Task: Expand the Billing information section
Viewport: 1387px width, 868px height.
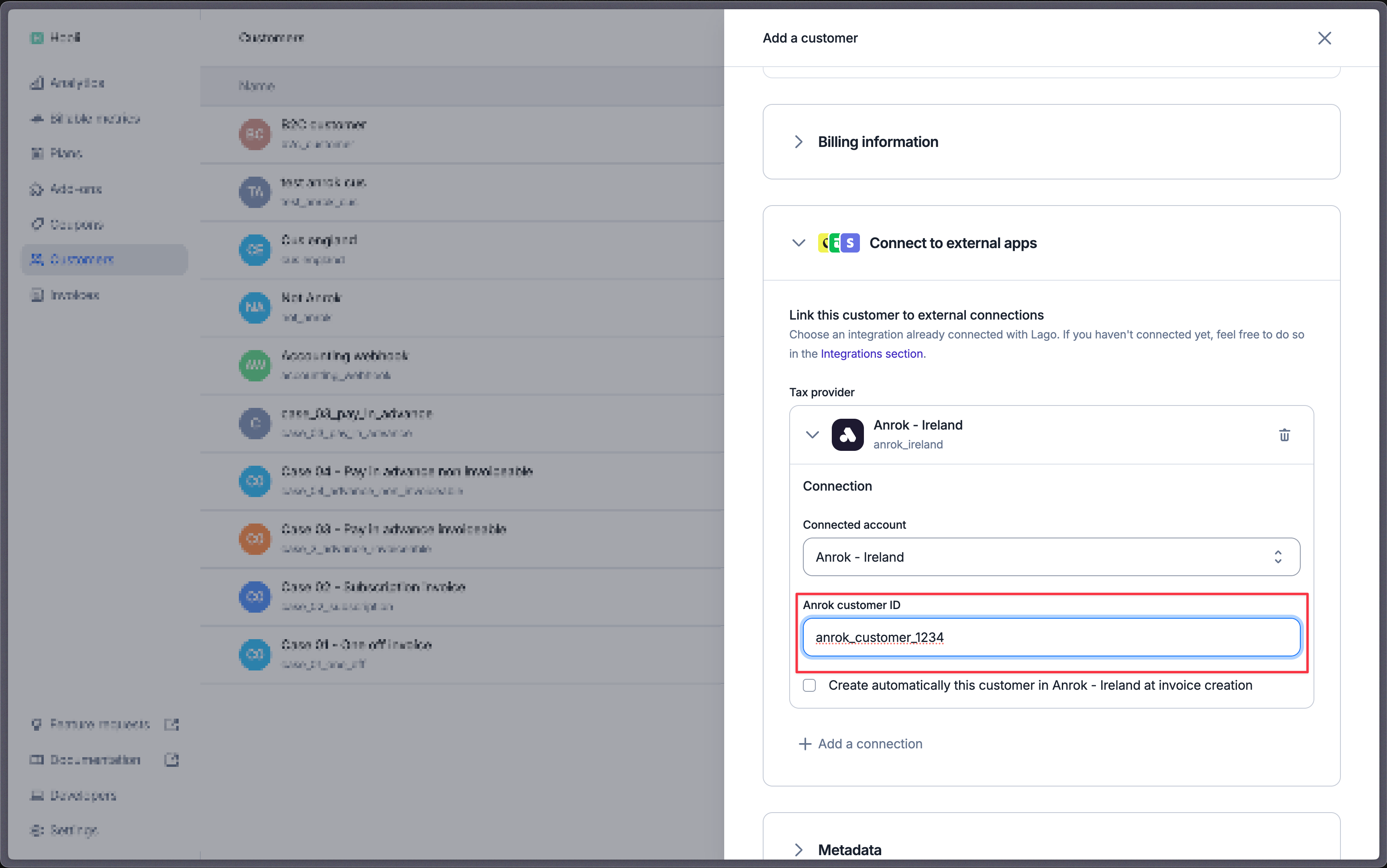Action: [x=1051, y=142]
